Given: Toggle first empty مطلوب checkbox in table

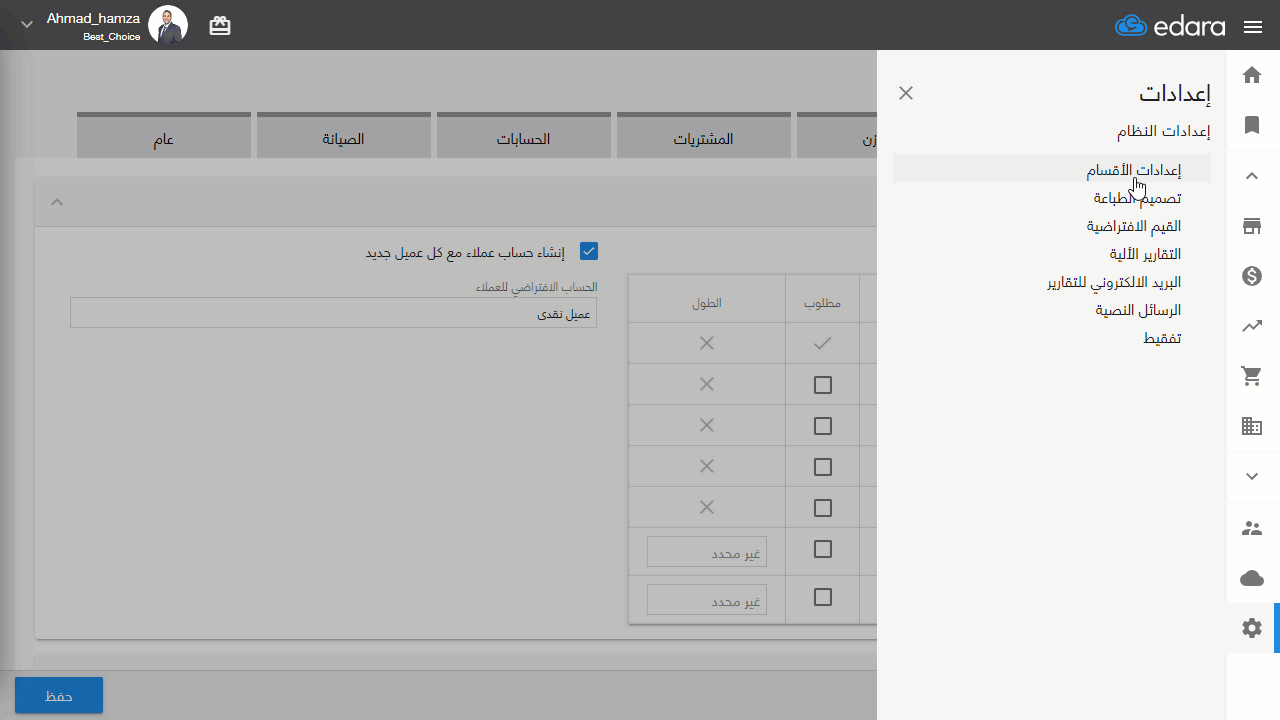Looking at the screenshot, I should [x=823, y=385].
